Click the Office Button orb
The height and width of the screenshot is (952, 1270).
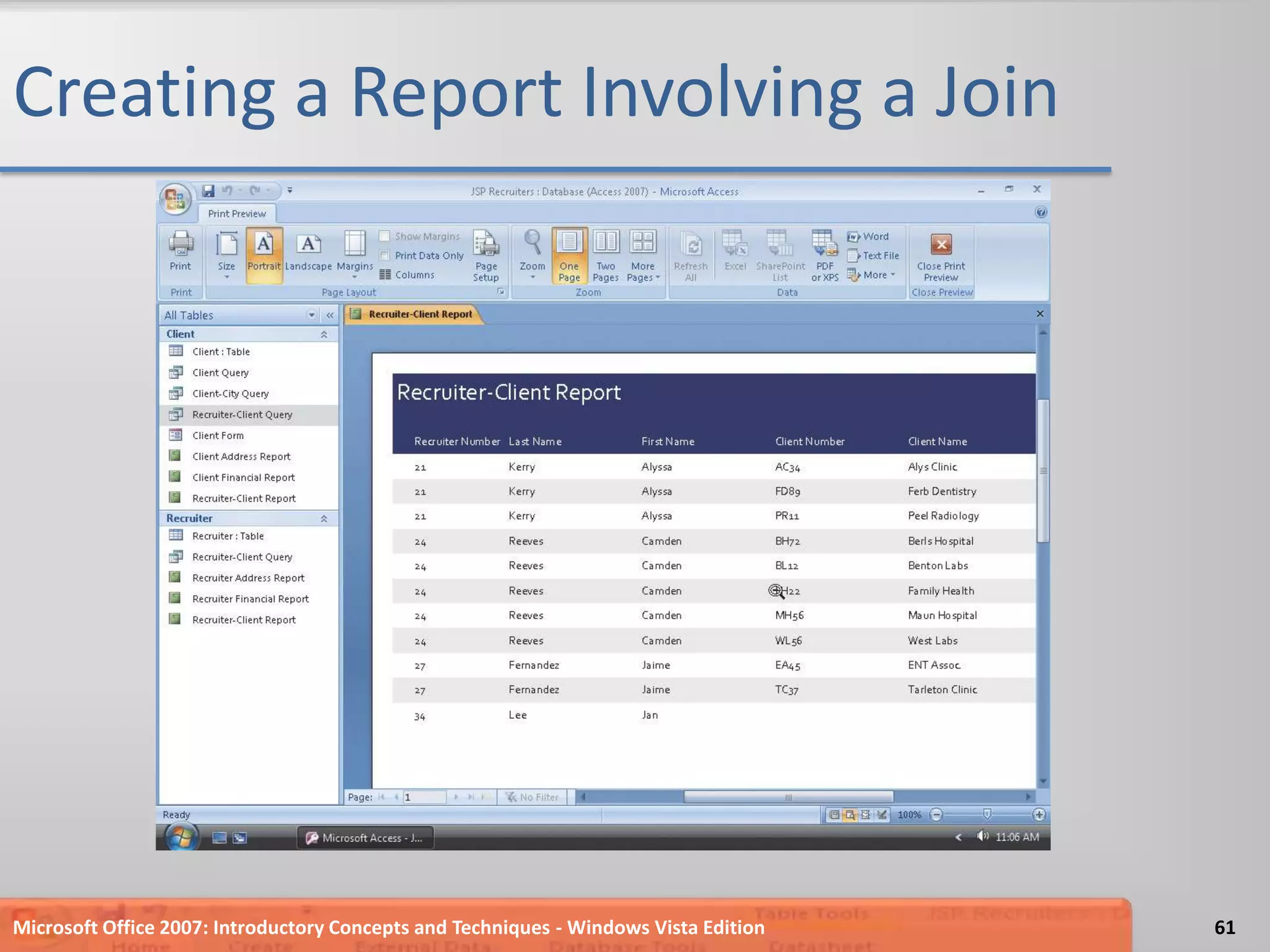[x=176, y=200]
